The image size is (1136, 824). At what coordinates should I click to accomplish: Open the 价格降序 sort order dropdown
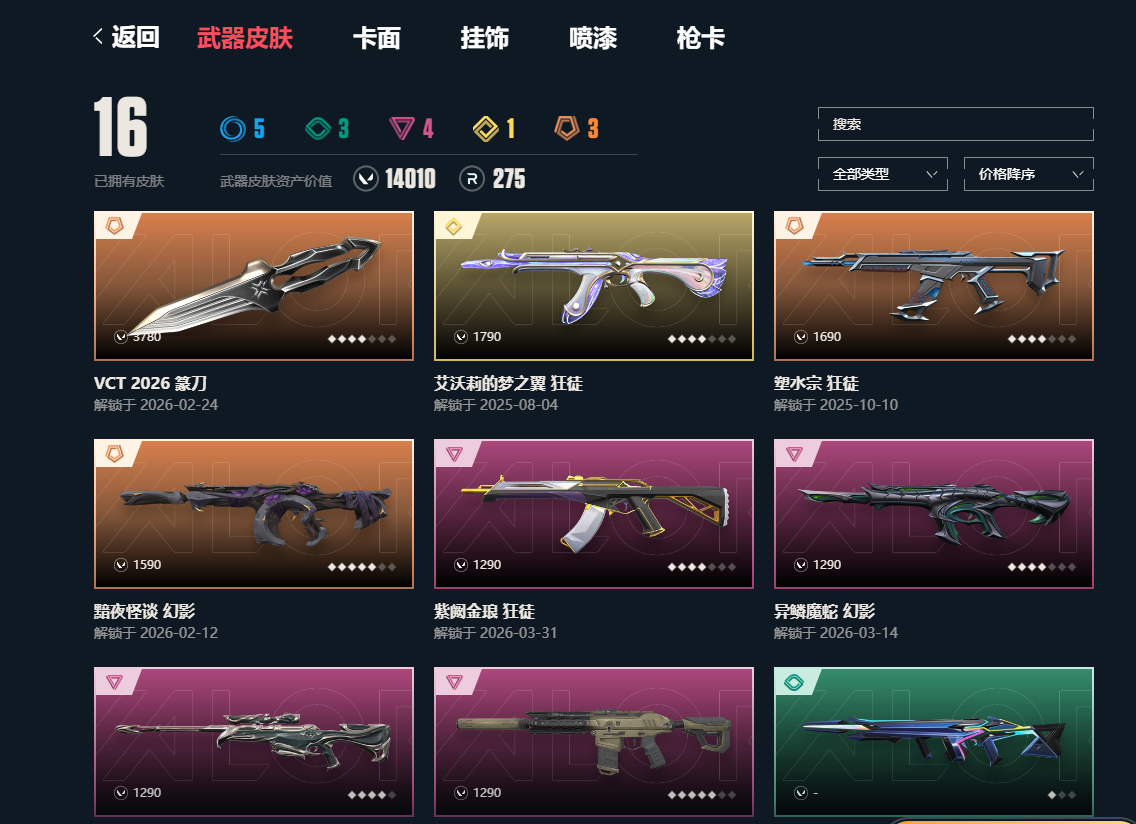click(x=1028, y=174)
